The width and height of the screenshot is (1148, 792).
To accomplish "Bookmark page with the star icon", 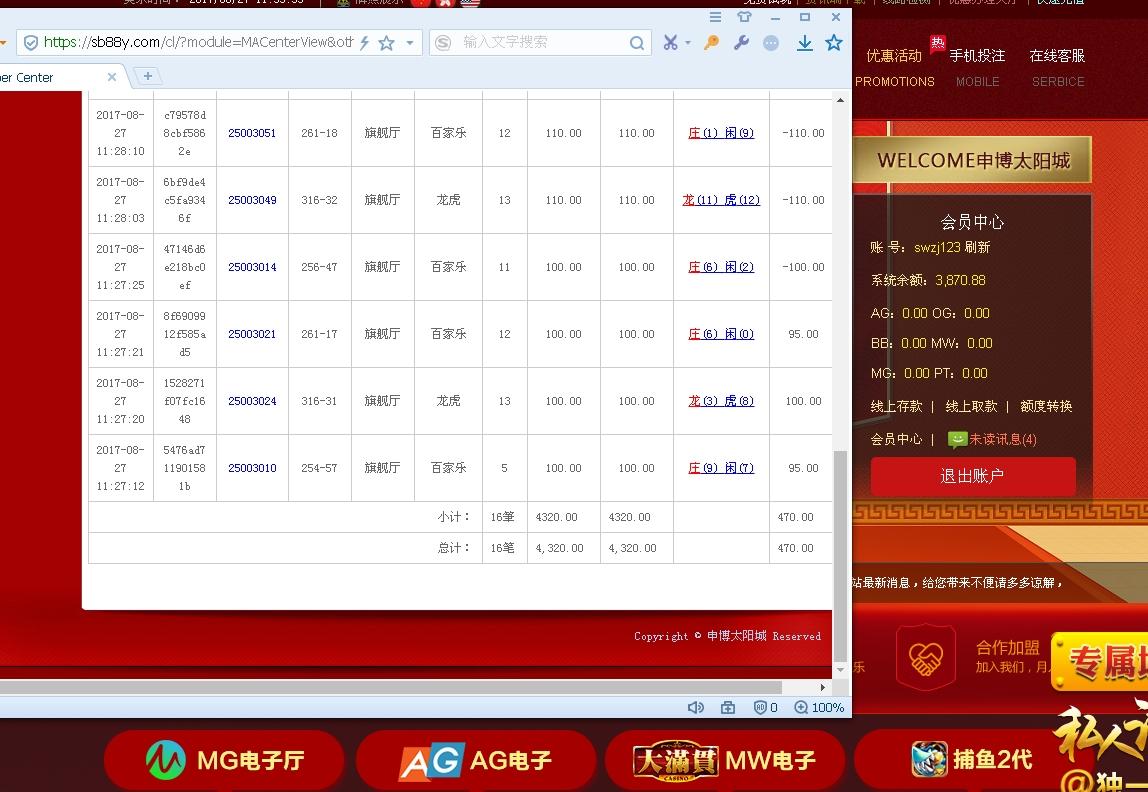I will tap(834, 43).
